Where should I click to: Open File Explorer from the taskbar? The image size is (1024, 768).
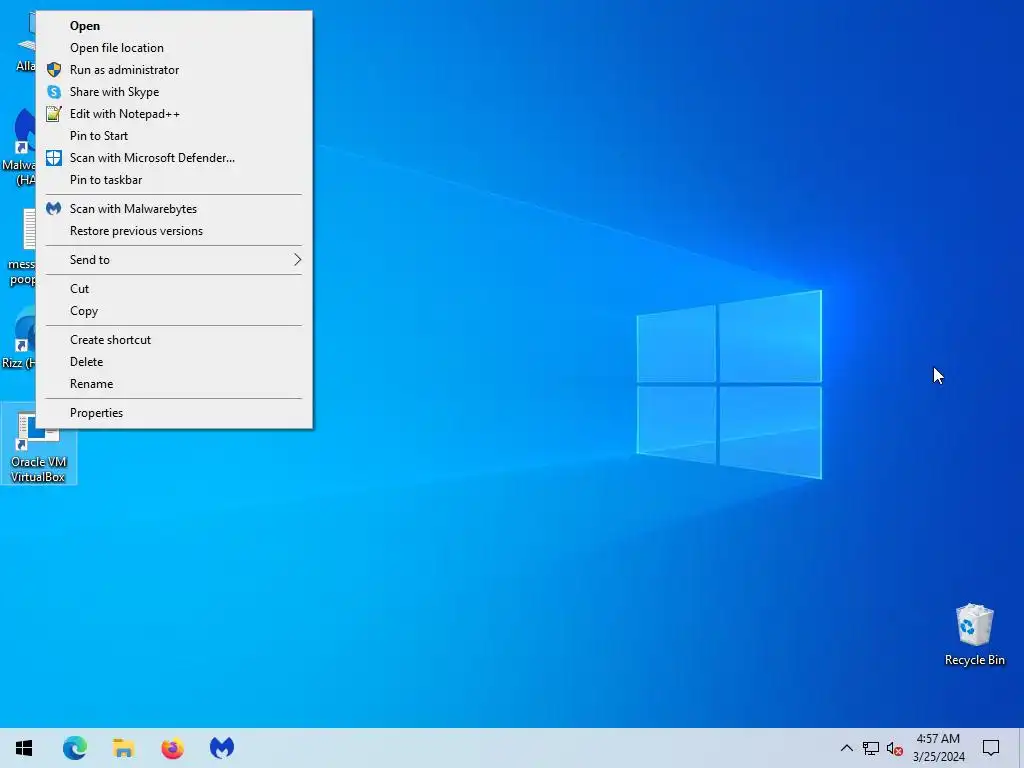(123, 748)
